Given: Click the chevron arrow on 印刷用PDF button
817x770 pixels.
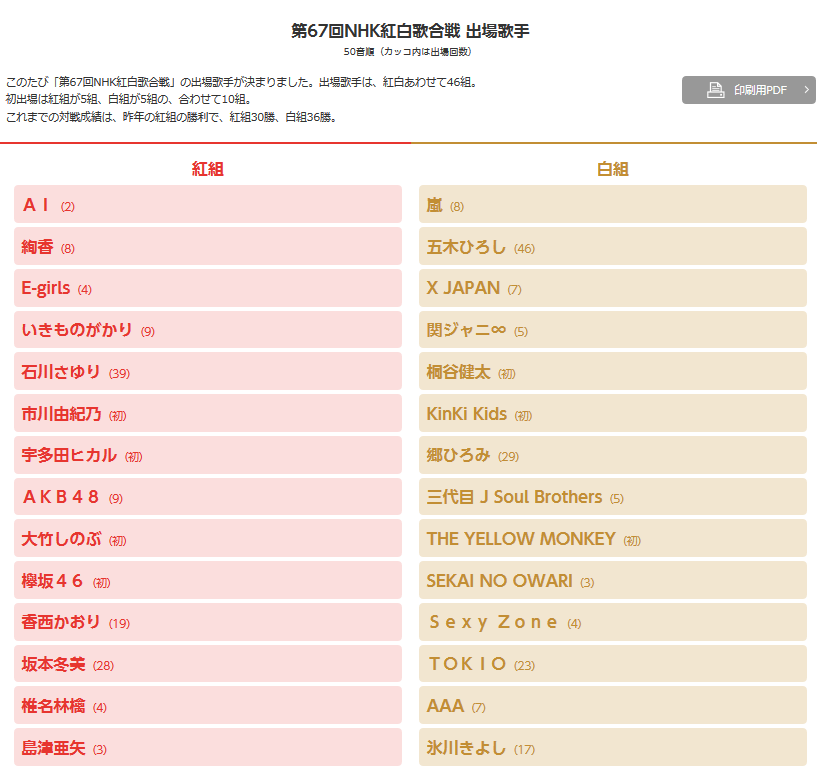Looking at the screenshot, I should (807, 90).
